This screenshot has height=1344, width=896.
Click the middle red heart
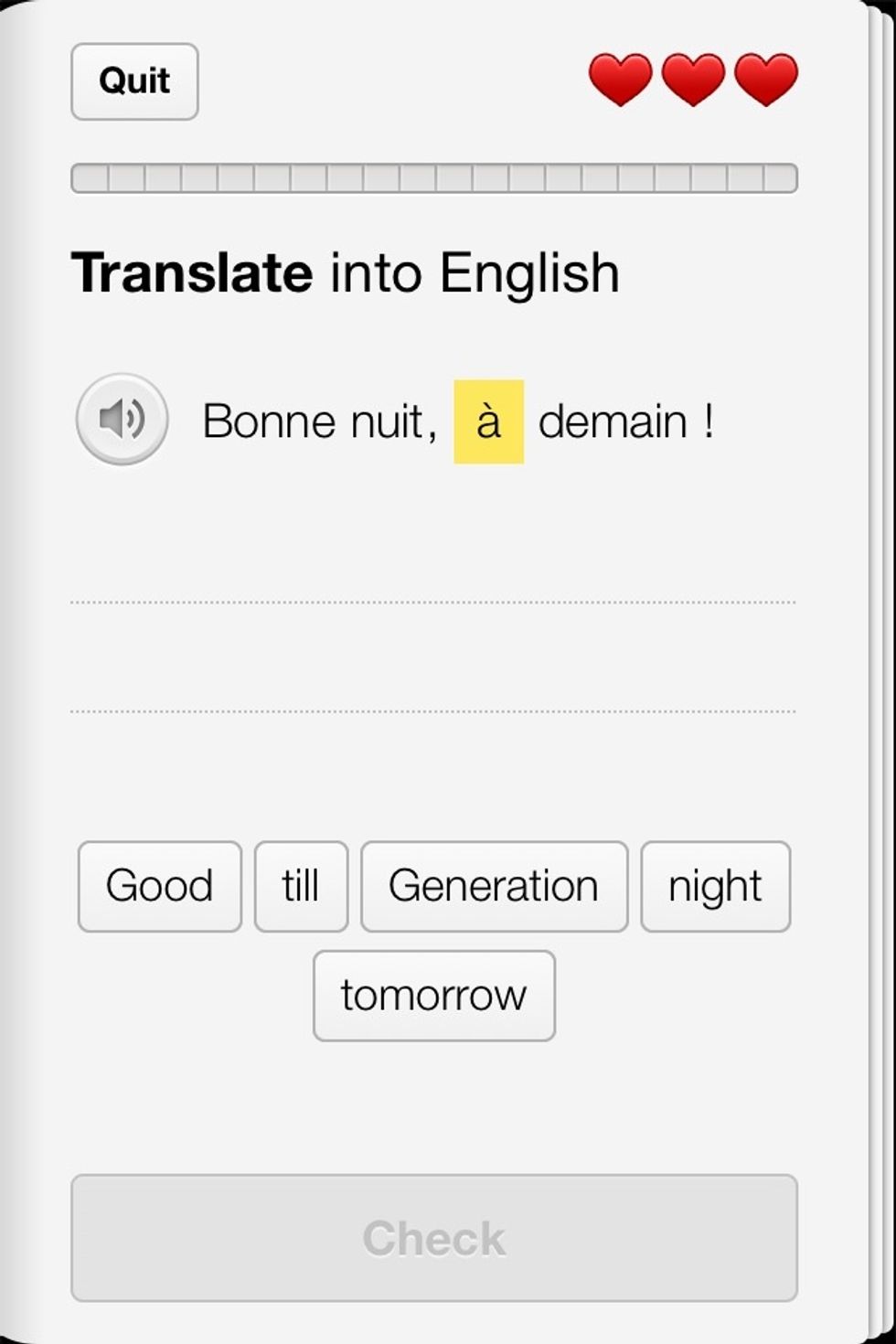coord(693,79)
